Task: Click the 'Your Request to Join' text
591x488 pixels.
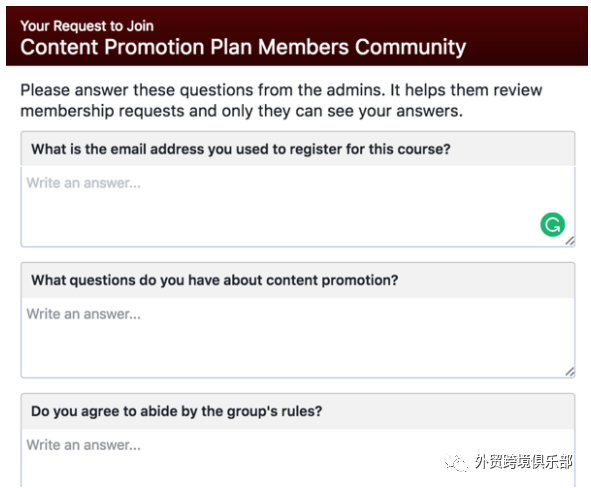Action: coord(87,26)
